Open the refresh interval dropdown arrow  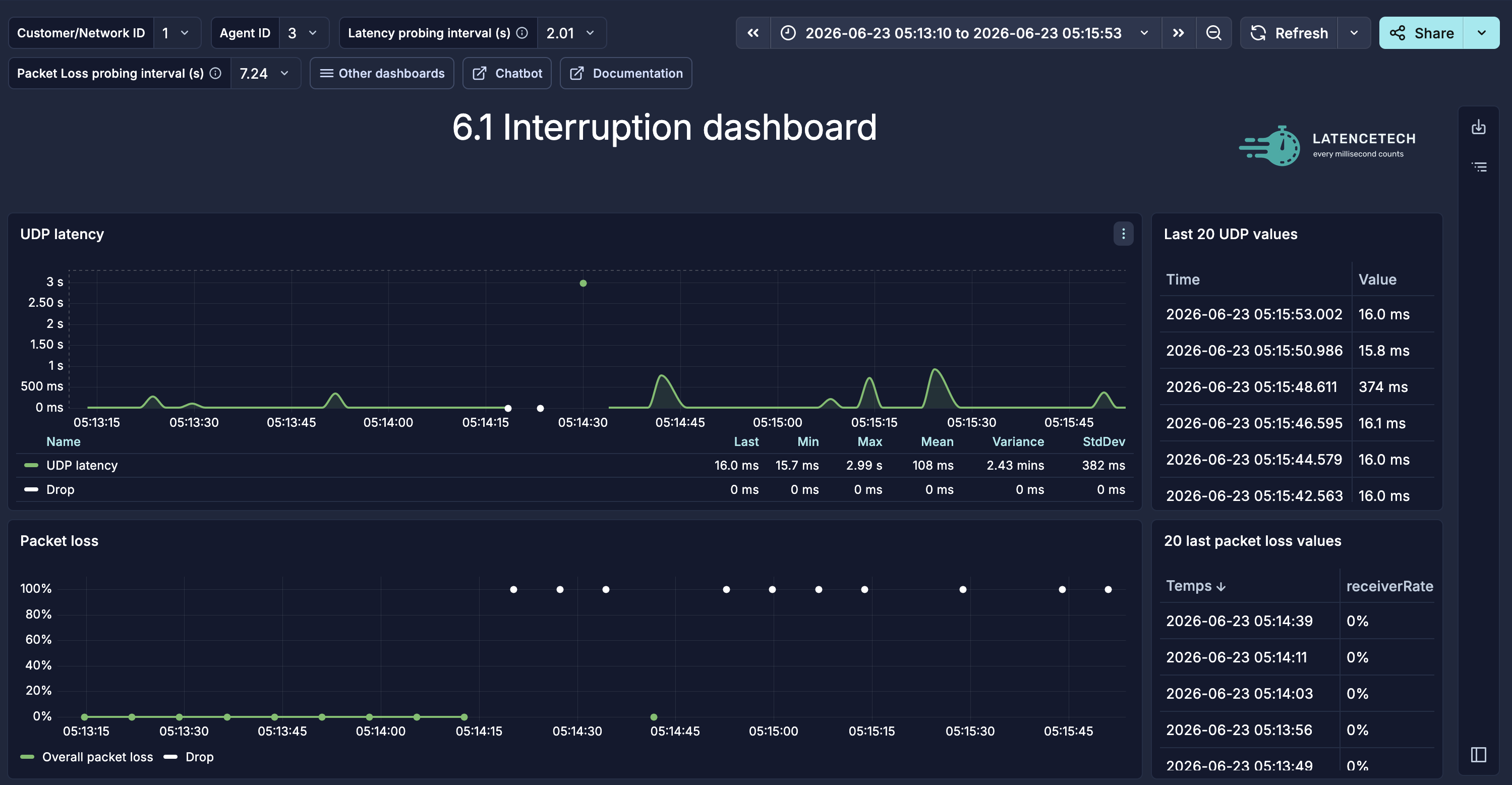[x=1354, y=33]
